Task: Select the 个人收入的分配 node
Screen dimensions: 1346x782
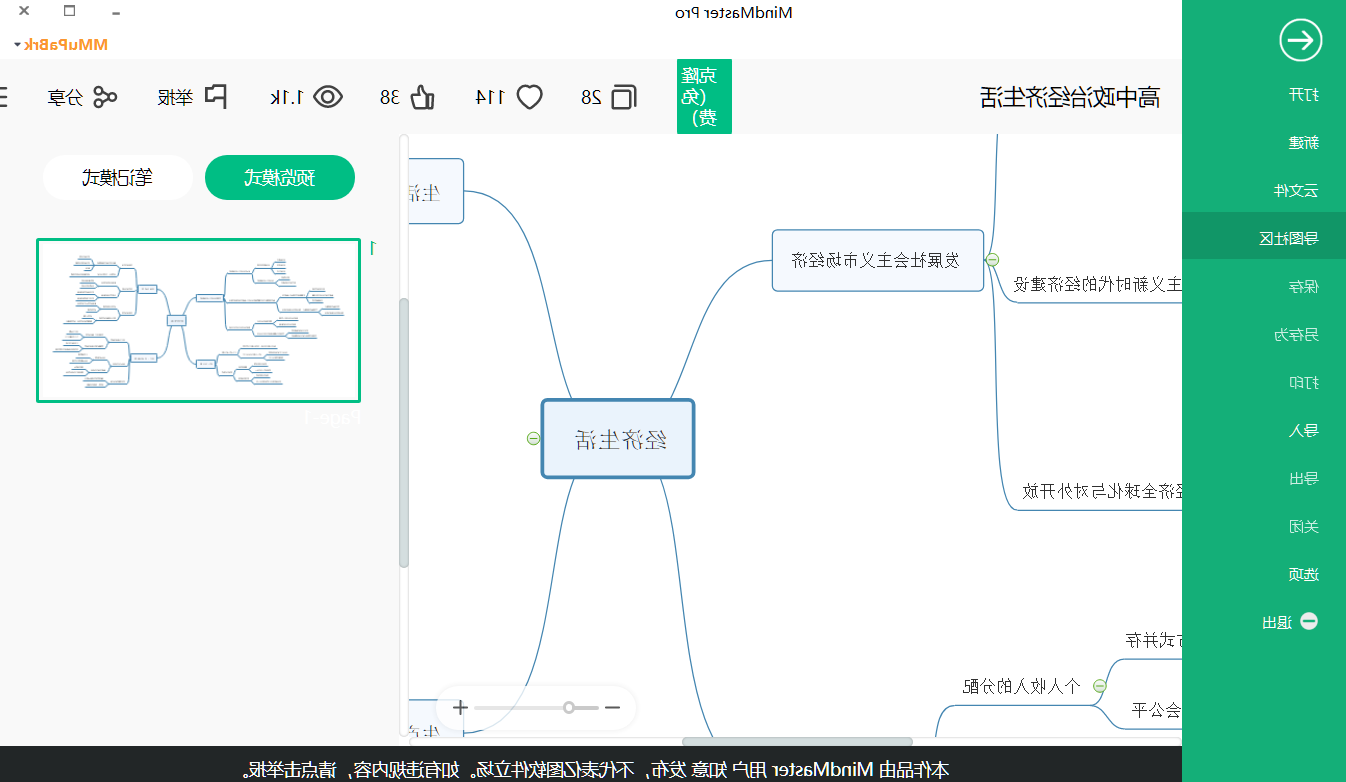Action: (x=1021, y=686)
